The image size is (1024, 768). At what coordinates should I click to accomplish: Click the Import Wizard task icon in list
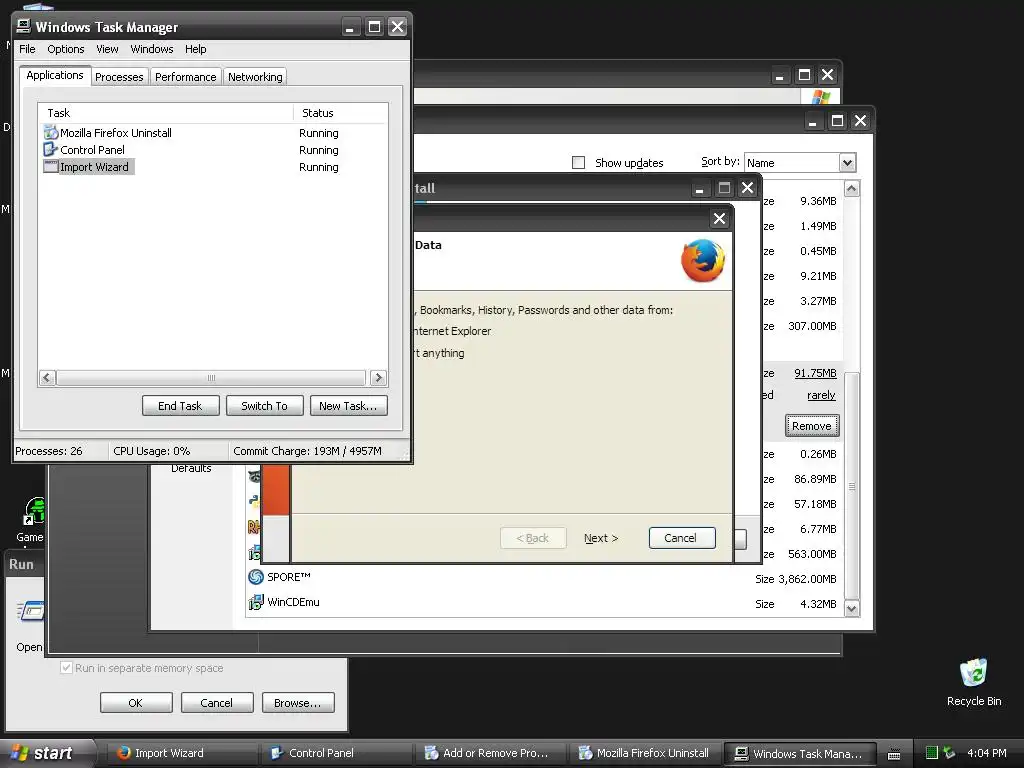pyautogui.click(x=50, y=167)
